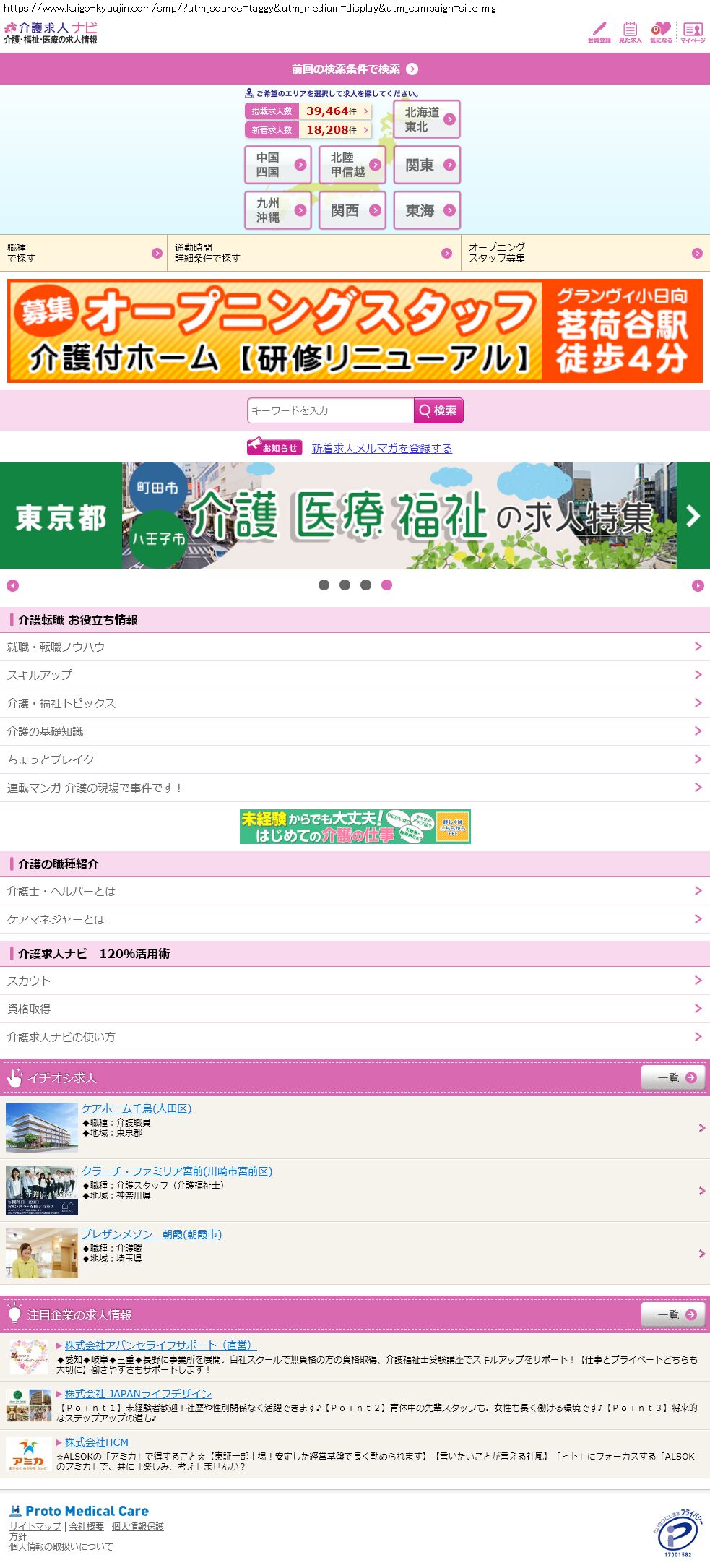Click the Proto Medical Care logo
Viewport: 710px width, 1568px height.
[79, 1511]
